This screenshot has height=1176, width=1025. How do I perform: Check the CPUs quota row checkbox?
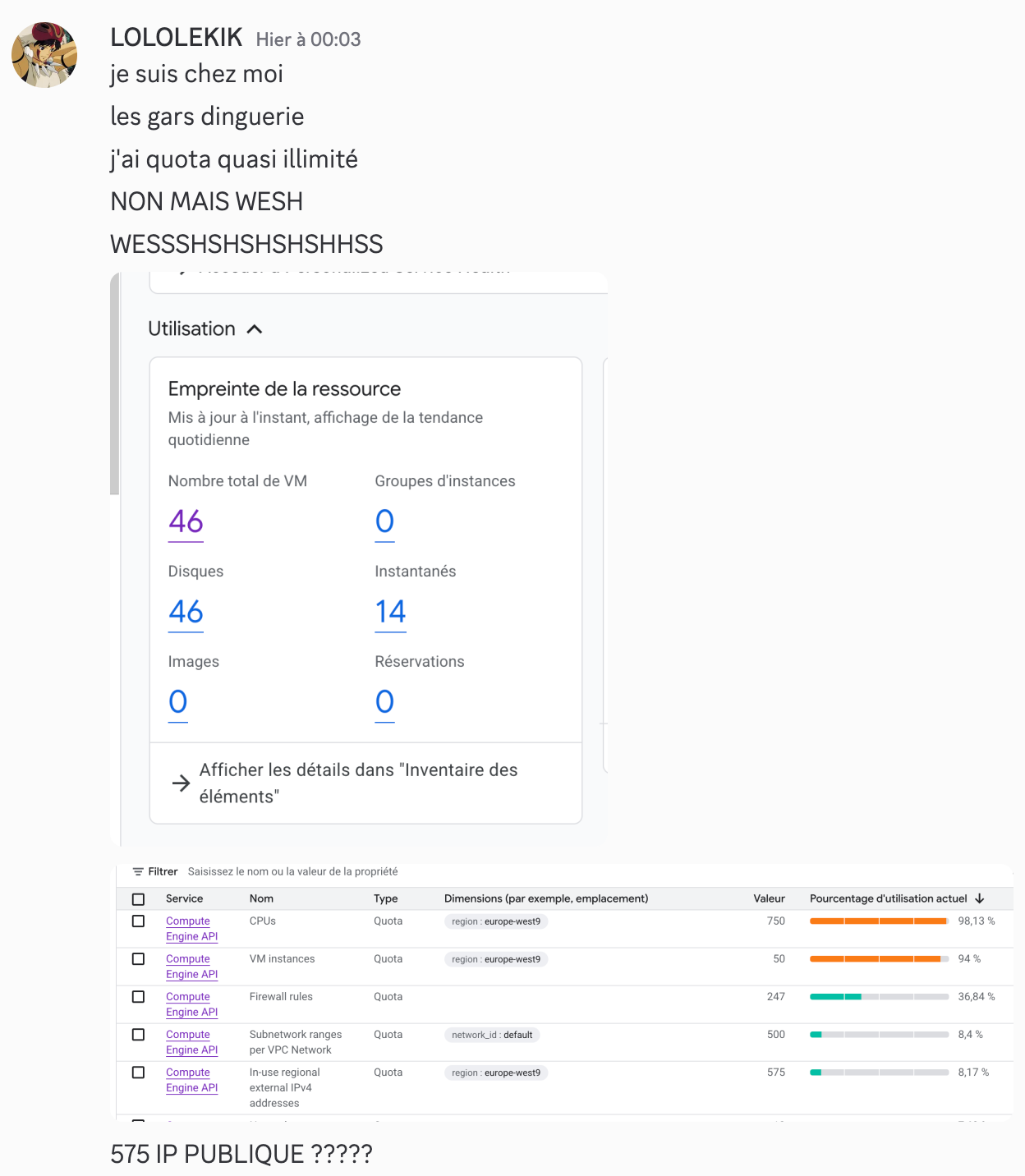point(138,921)
